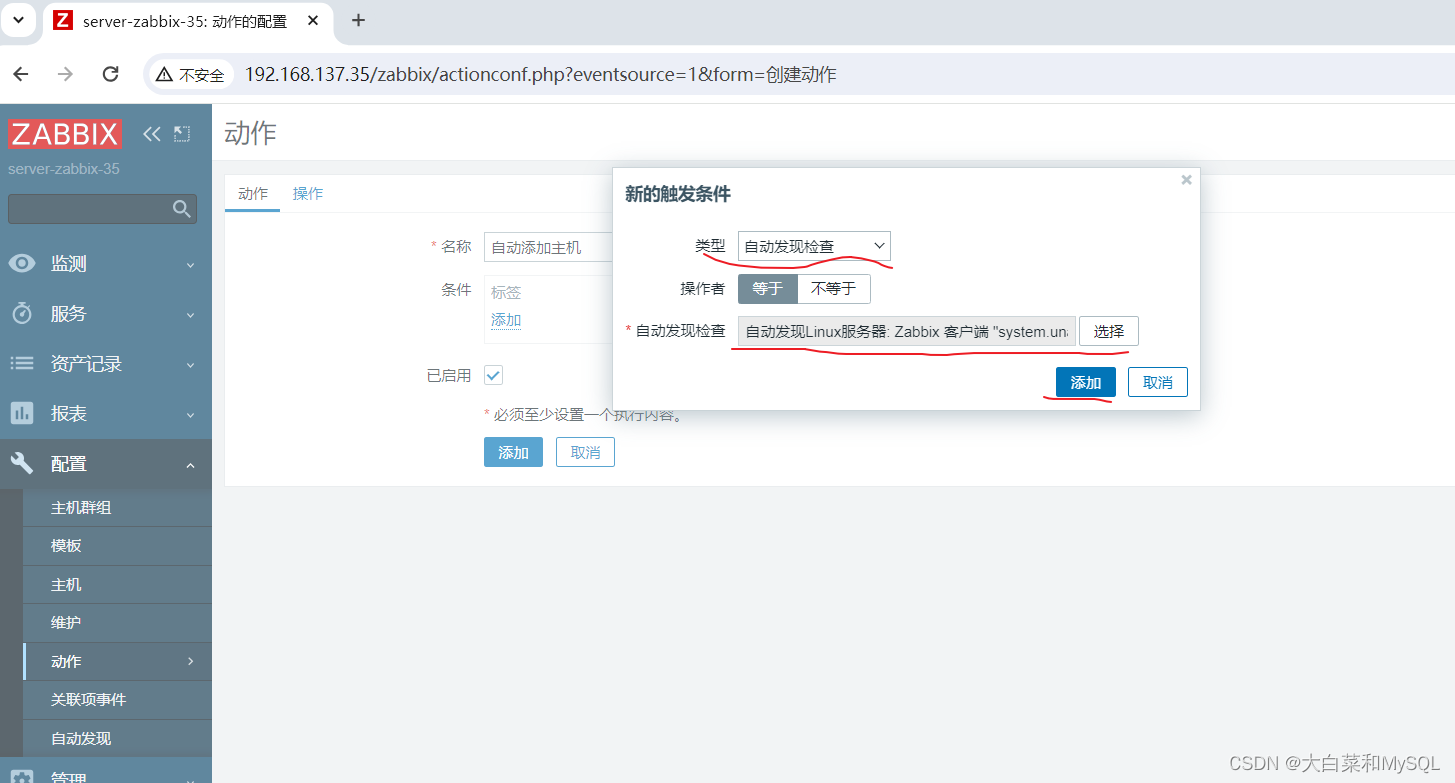This screenshot has width=1455, height=783.
Task: Click the bar chart icon for 报表
Action: click(22, 413)
